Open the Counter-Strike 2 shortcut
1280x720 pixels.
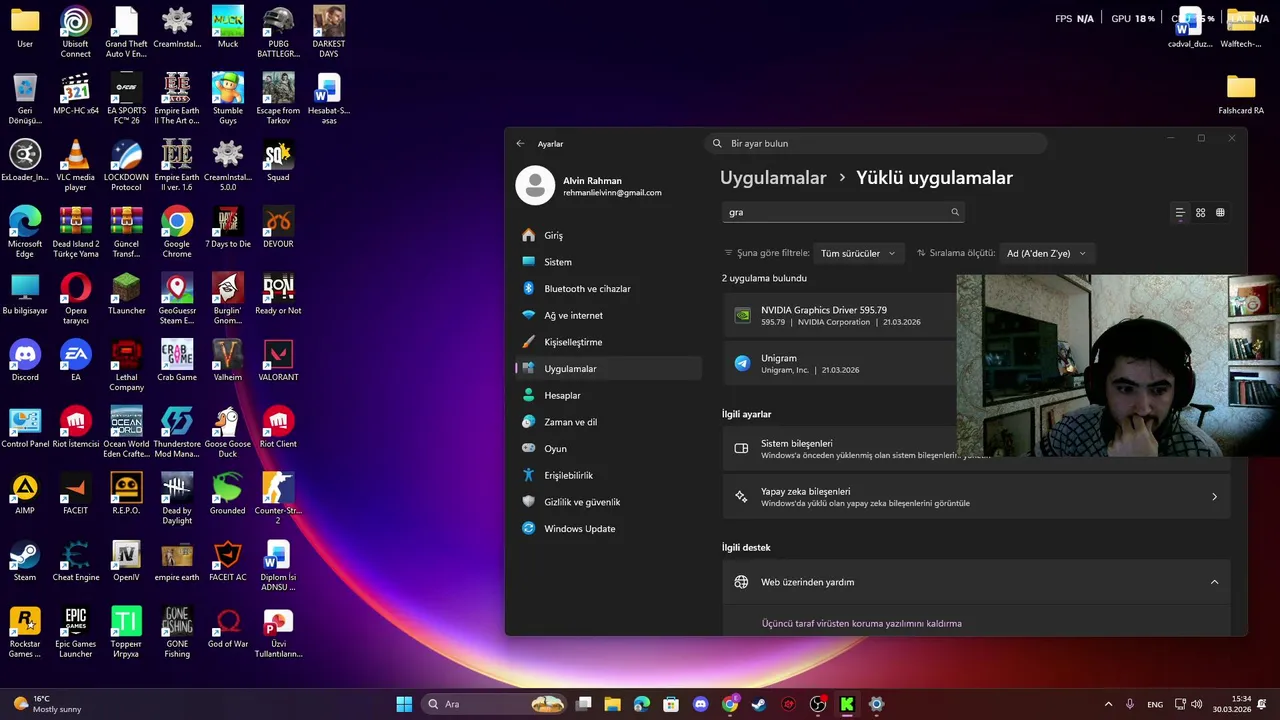pyautogui.click(x=278, y=498)
